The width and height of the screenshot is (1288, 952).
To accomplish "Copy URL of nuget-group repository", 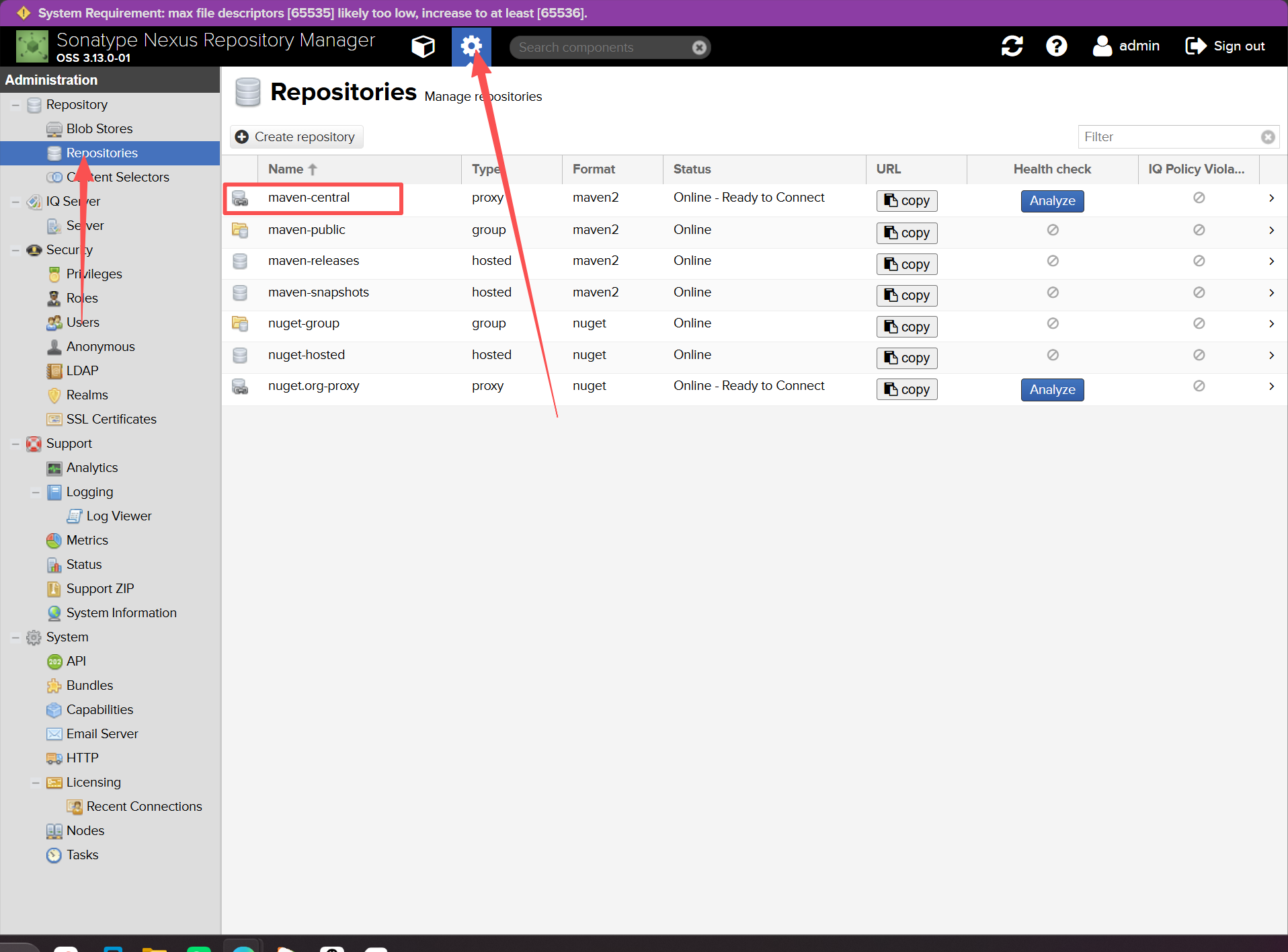I will [907, 327].
